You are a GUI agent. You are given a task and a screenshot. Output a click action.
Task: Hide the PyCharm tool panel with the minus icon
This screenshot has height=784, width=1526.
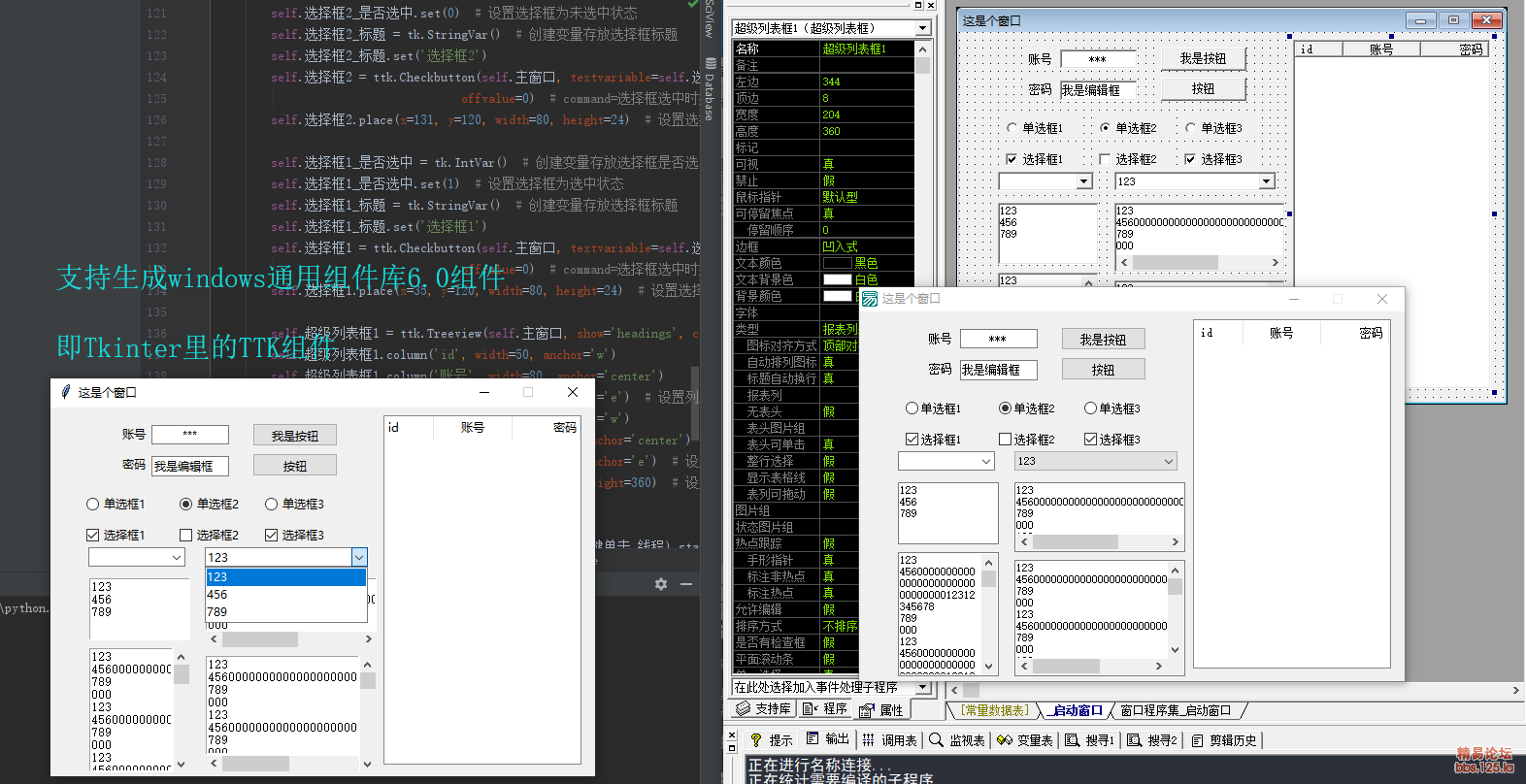coord(686,584)
